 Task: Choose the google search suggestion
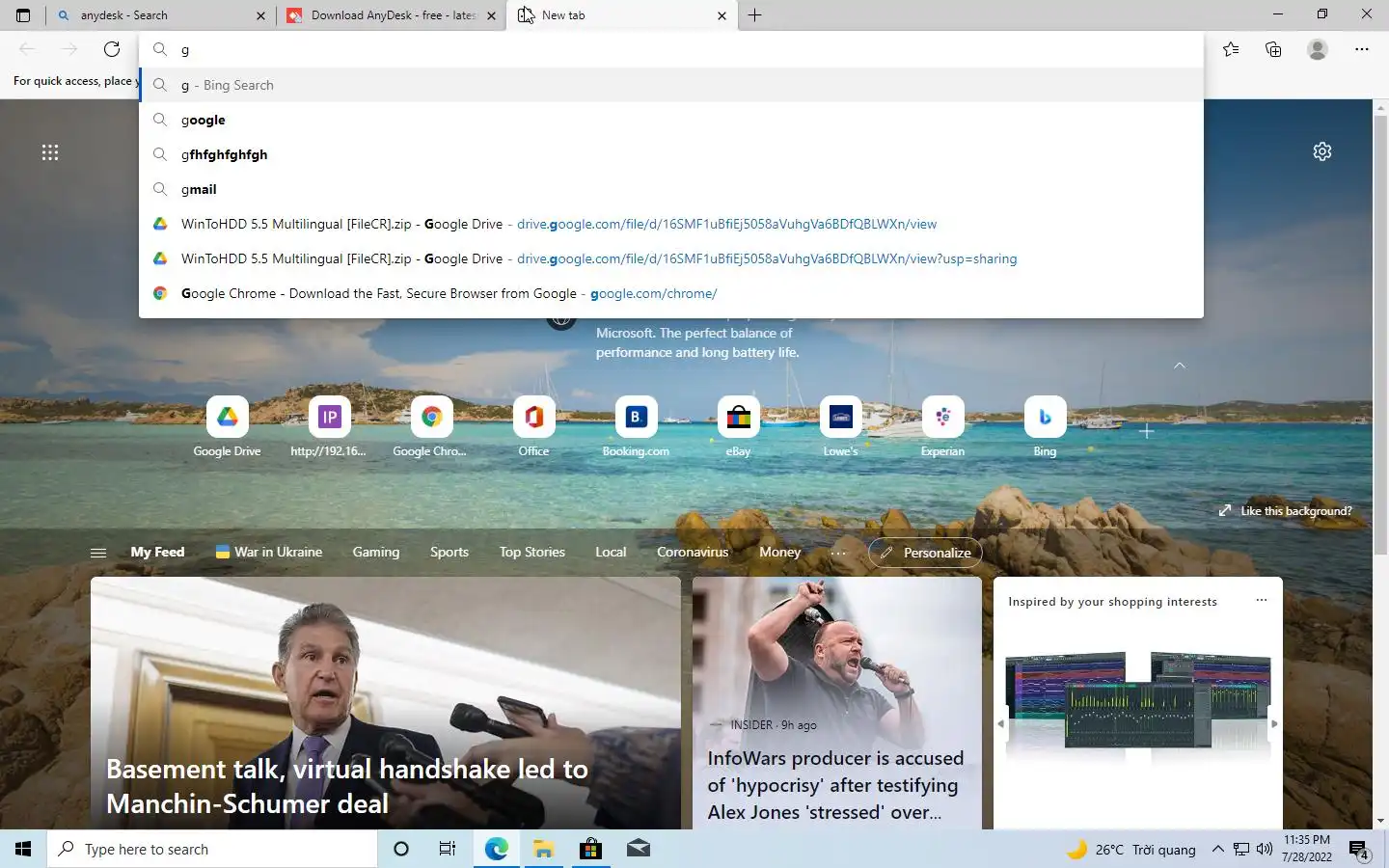(671, 120)
